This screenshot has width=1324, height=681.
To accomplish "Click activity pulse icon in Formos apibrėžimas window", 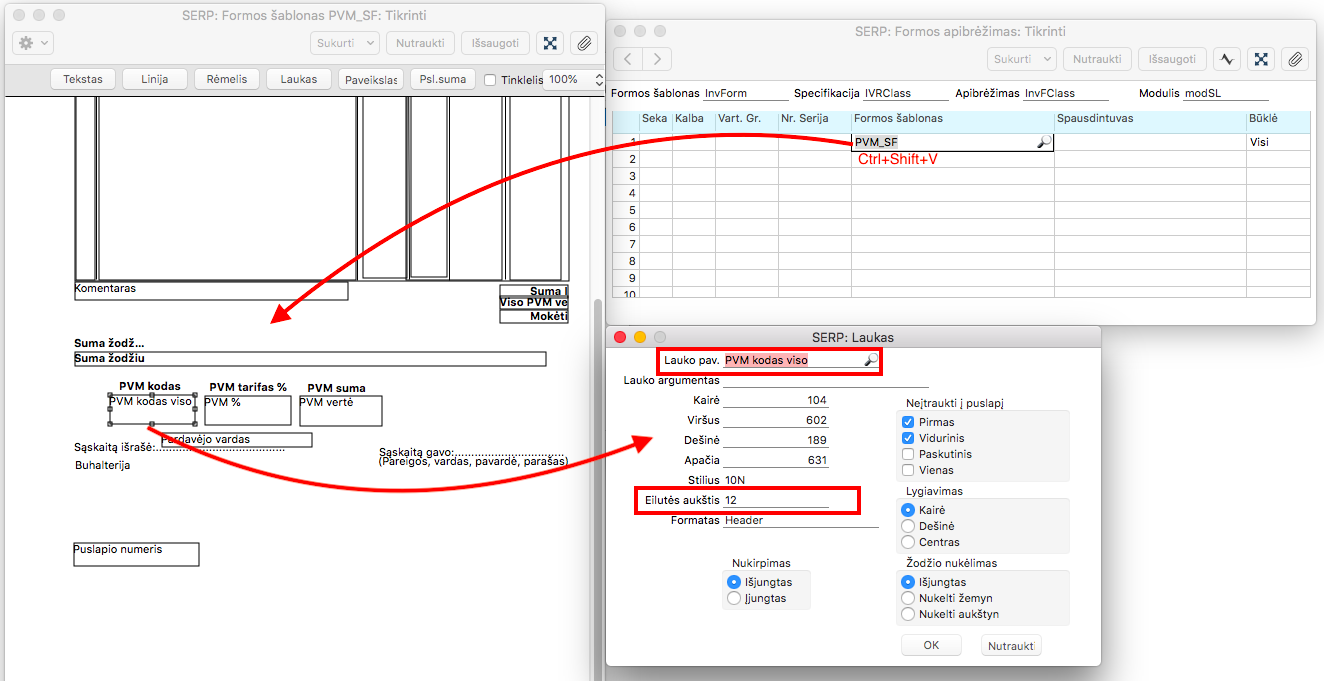I will pos(1227,59).
